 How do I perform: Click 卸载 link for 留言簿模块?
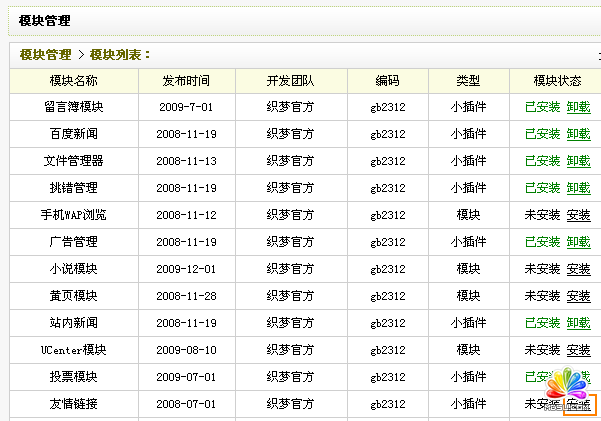578,107
